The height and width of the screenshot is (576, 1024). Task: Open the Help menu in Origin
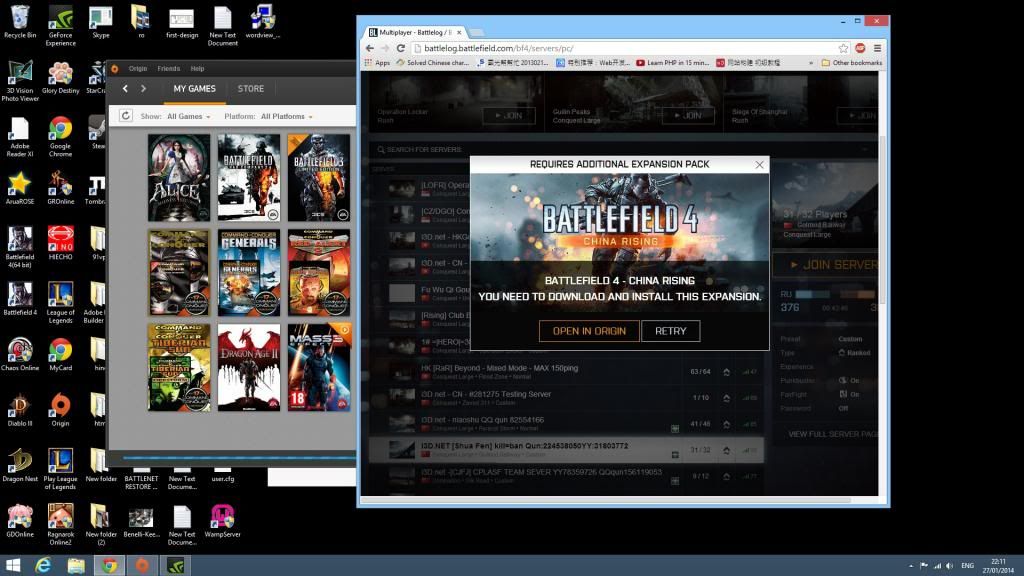point(197,69)
